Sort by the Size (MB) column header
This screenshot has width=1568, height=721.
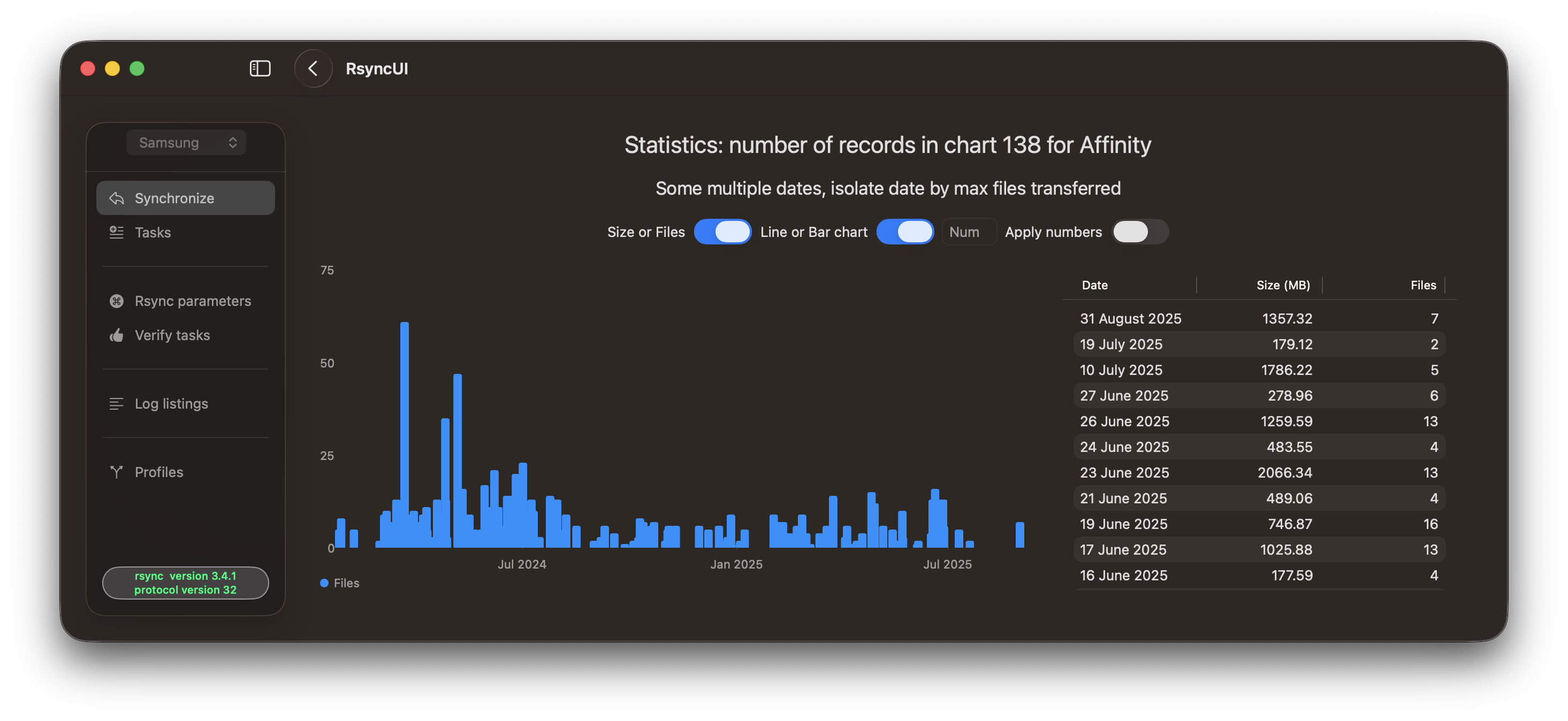pos(1283,286)
